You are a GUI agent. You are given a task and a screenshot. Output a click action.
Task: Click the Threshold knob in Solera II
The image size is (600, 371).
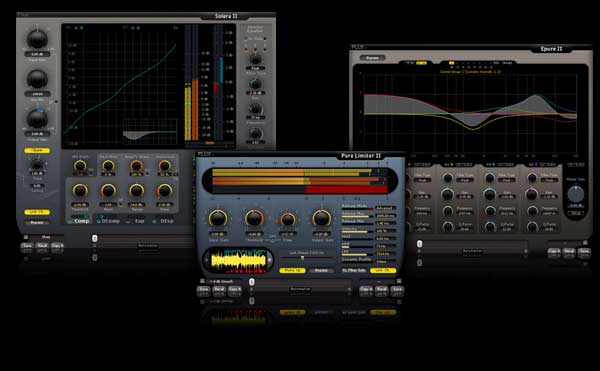click(80, 190)
